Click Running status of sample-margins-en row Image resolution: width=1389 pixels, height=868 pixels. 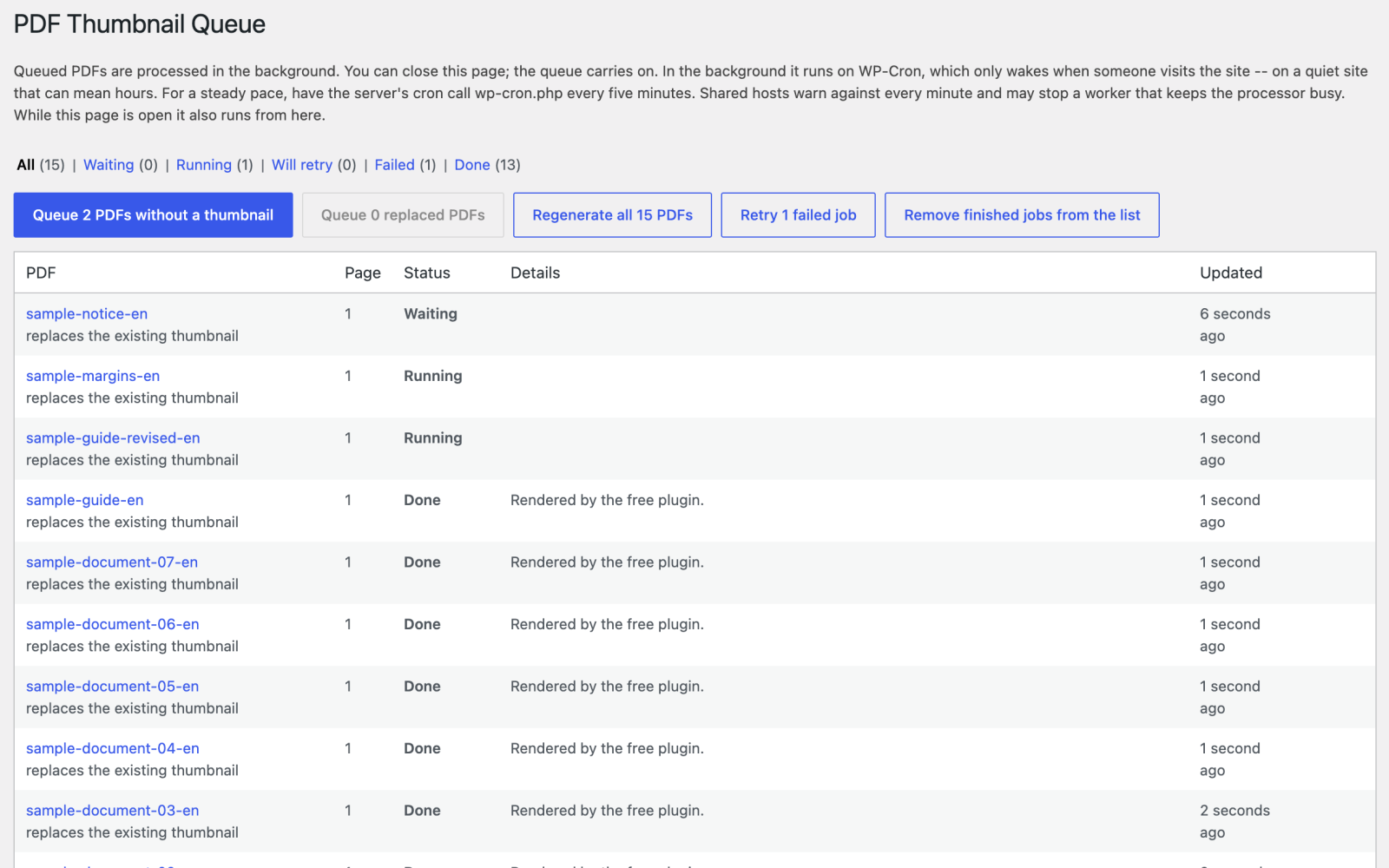433,376
